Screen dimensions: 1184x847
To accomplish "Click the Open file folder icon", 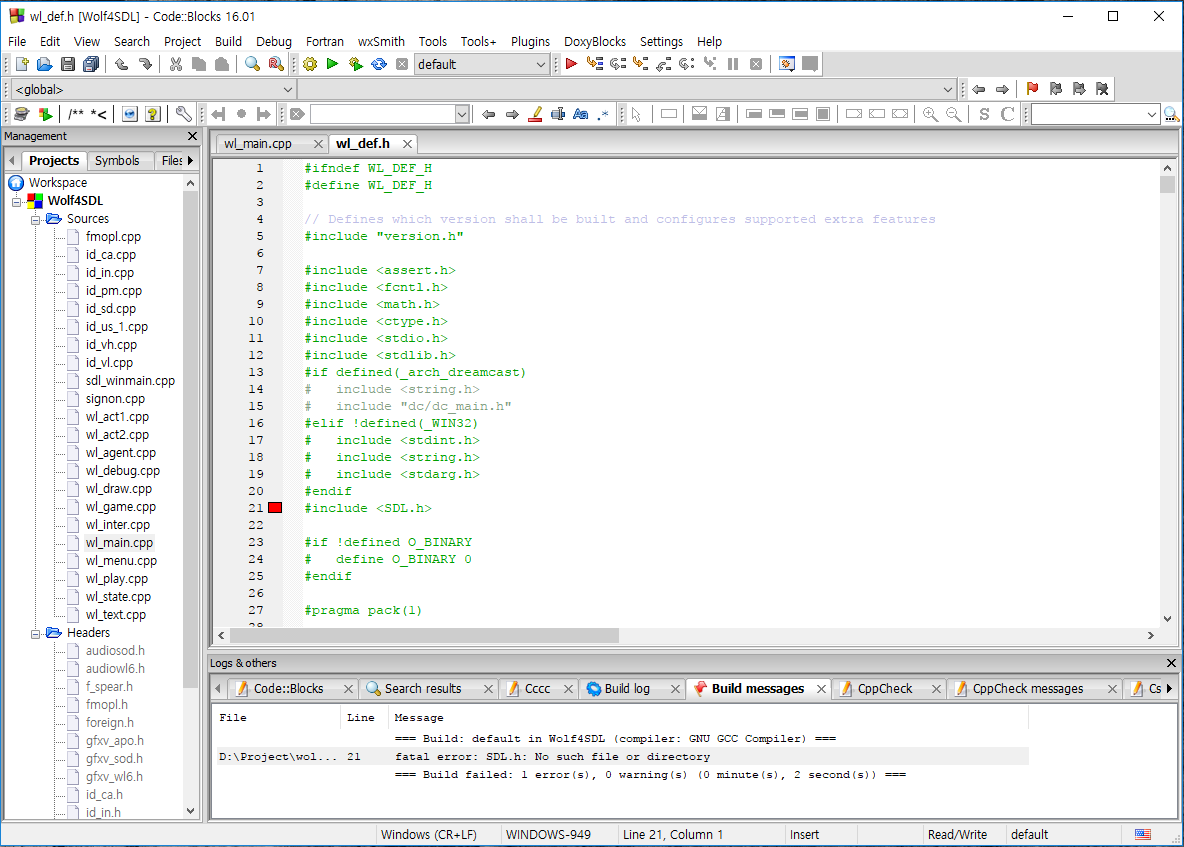I will point(45,64).
